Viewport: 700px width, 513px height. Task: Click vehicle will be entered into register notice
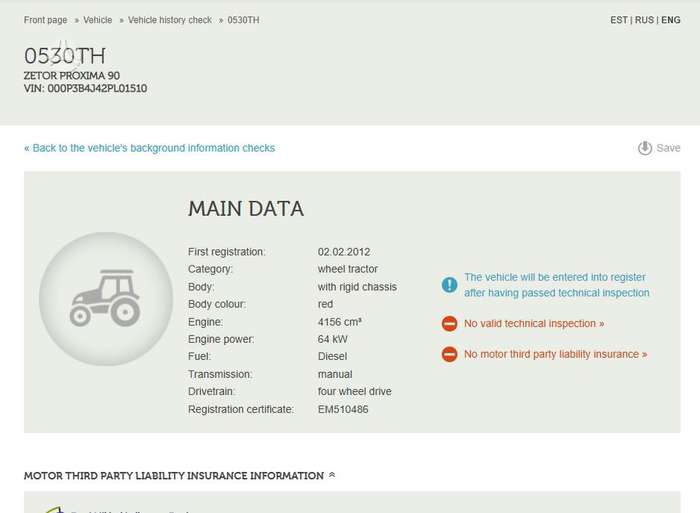(x=557, y=285)
